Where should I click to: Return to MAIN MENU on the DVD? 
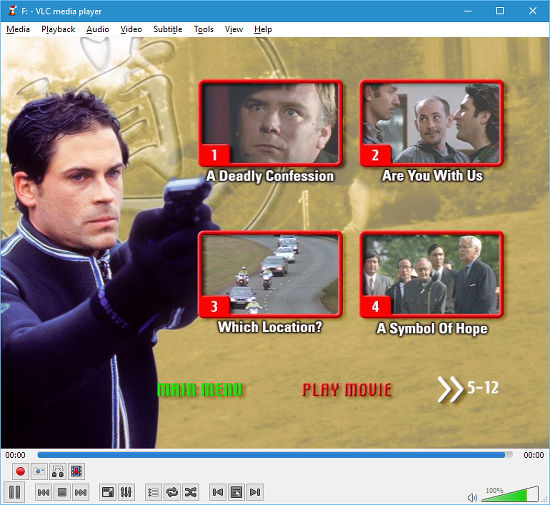click(200, 390)
